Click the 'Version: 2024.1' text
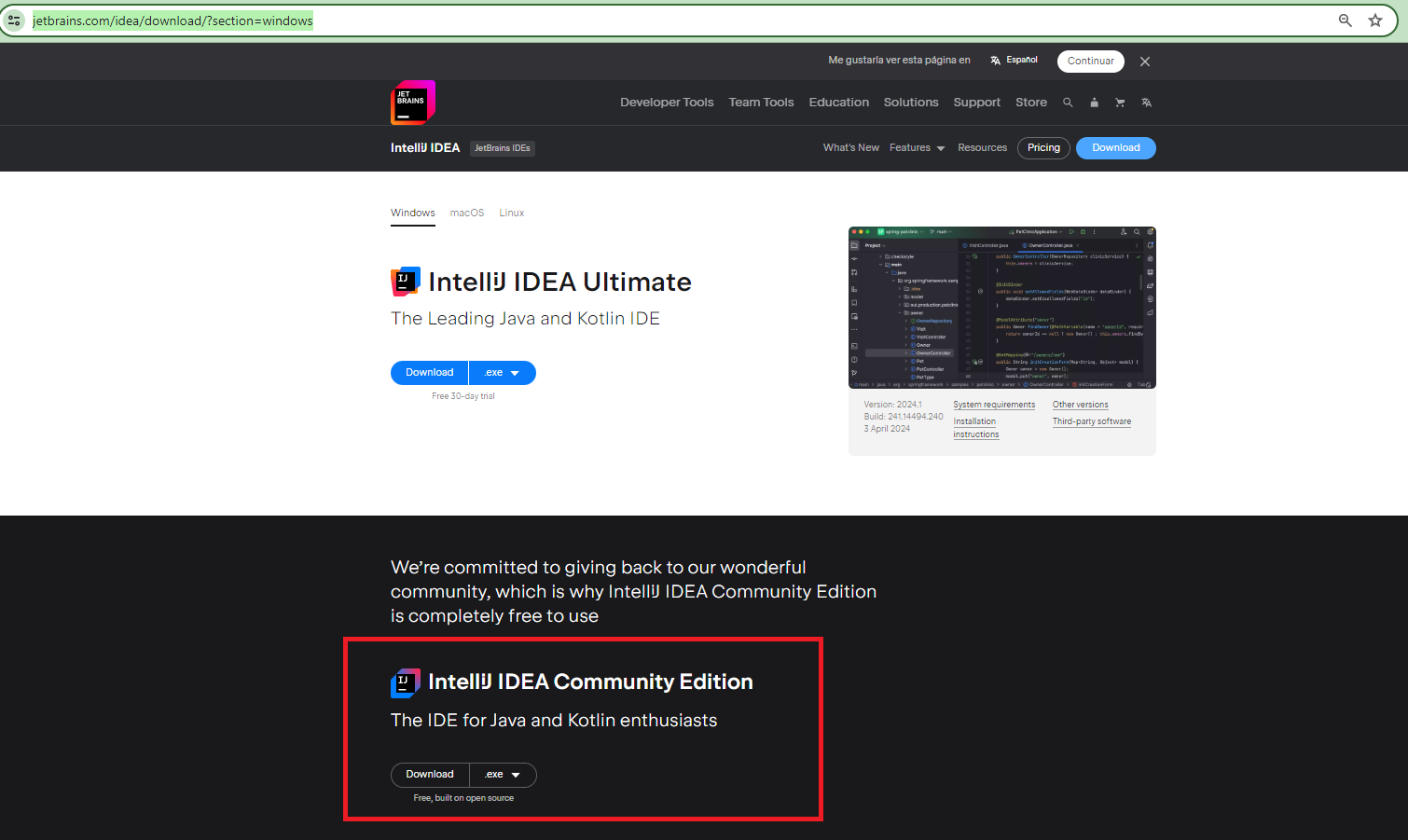Image resolution: width=1408 pixels, height=840 pixels. click(893, 405)
